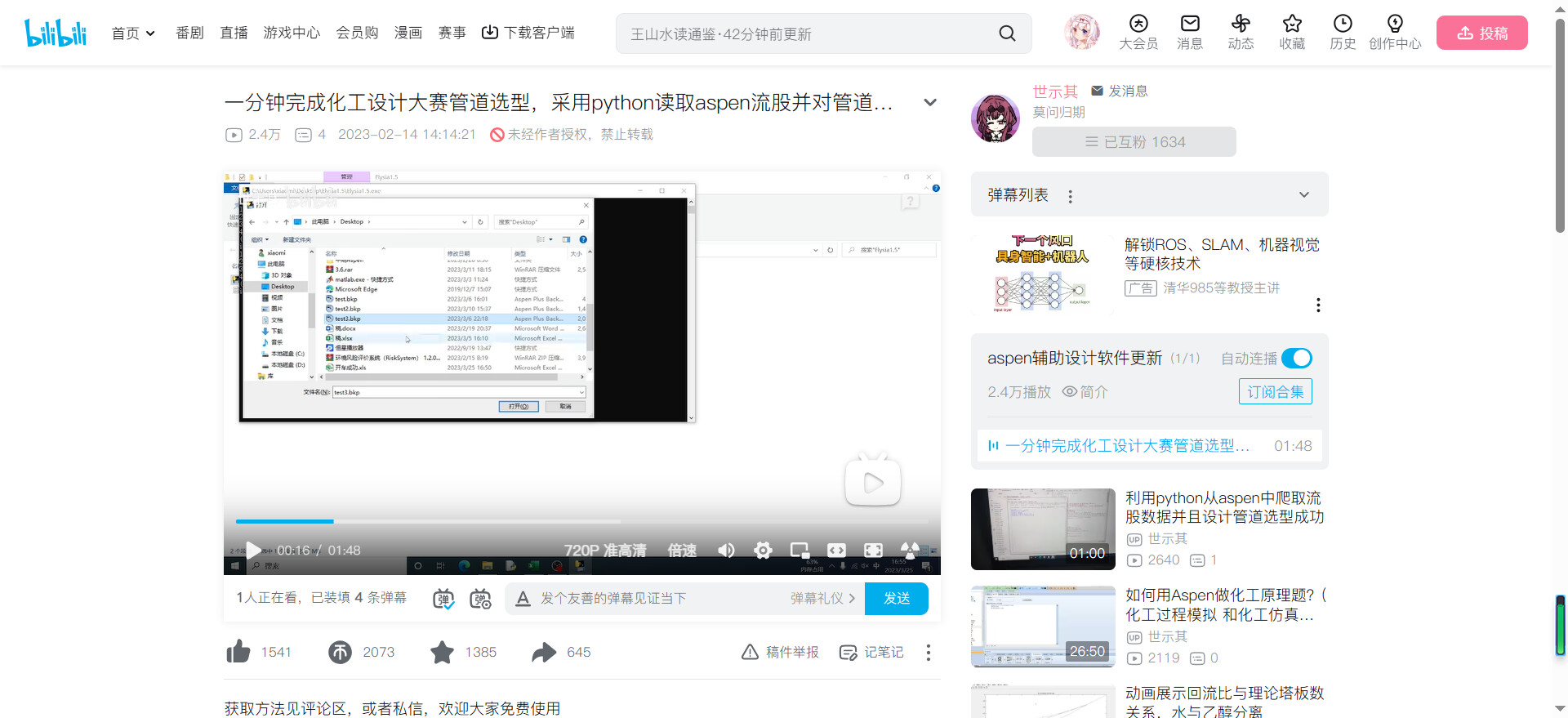This screenshot has height=718, width=1568.
Task: Click the pink 投稿 upload button
Action: (x=1481, y=33)
